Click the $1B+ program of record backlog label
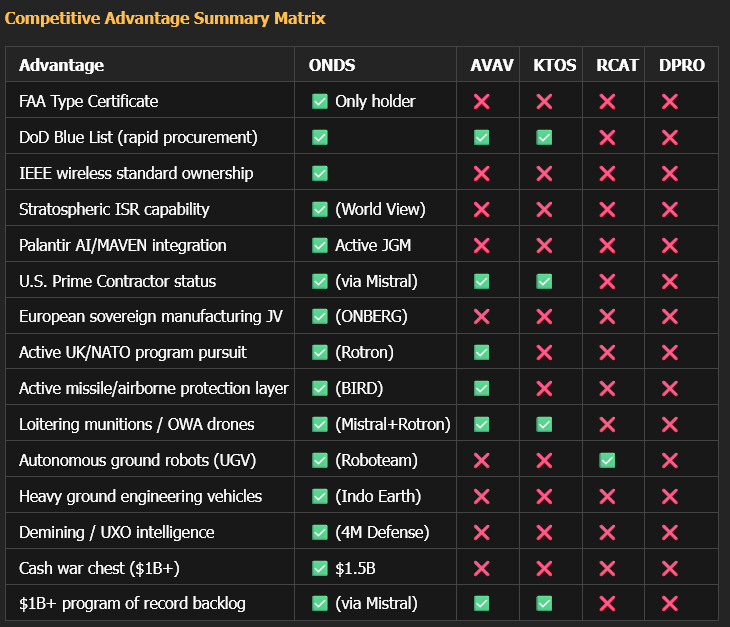Viewport: 730px width, 627px height. (x=132, y=603)
